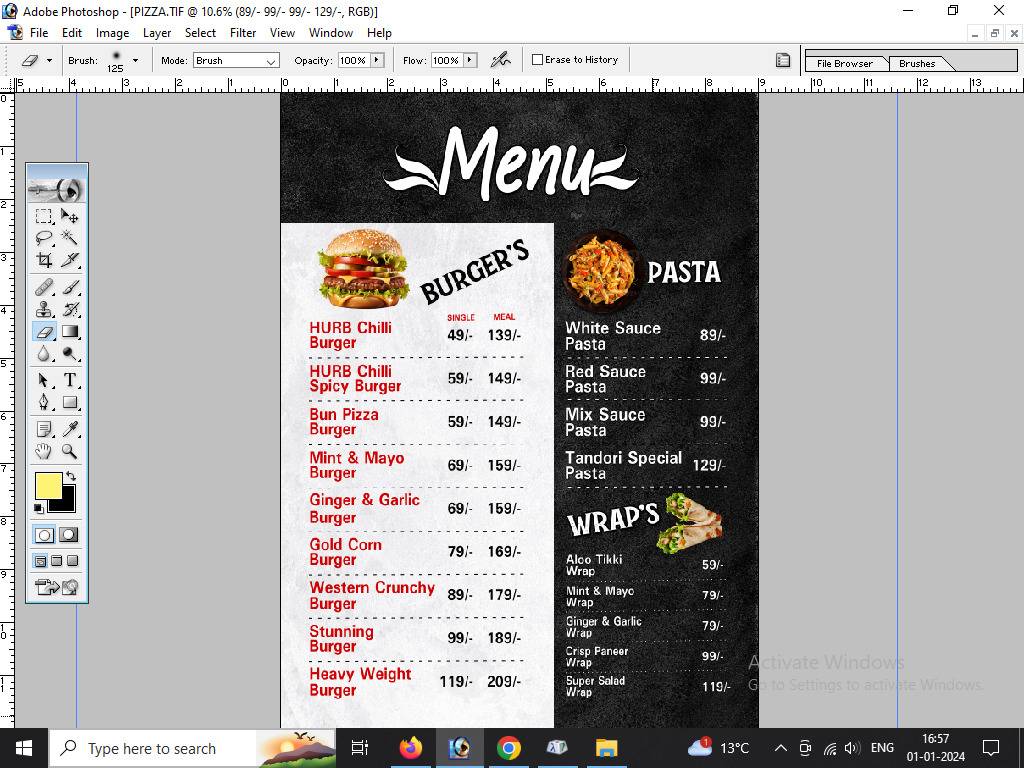Open the File Browser palette
The width and height of the screenshot is (1024, 768).
845,63
